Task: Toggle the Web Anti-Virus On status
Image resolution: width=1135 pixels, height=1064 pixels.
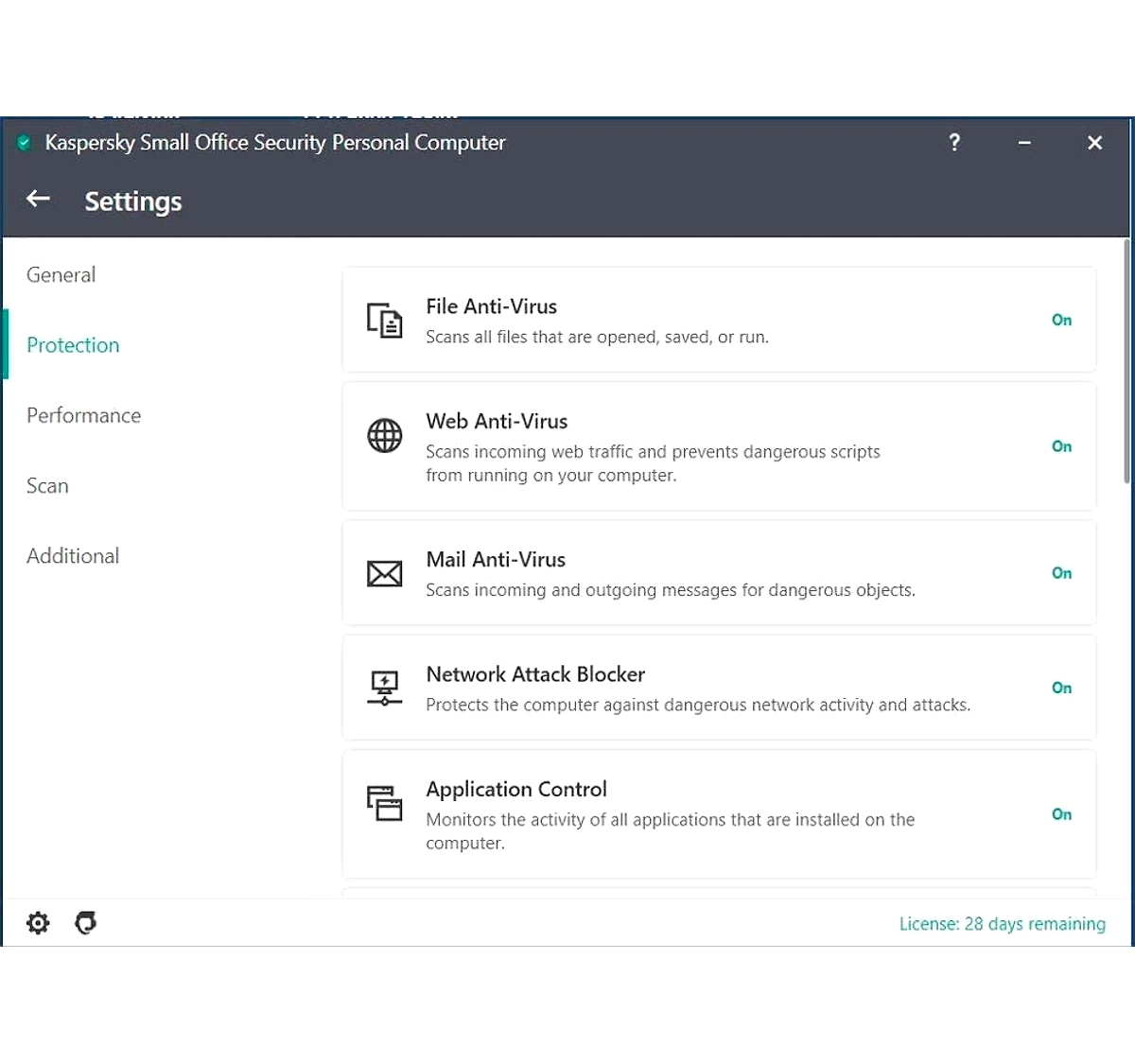Action: 1061,446
